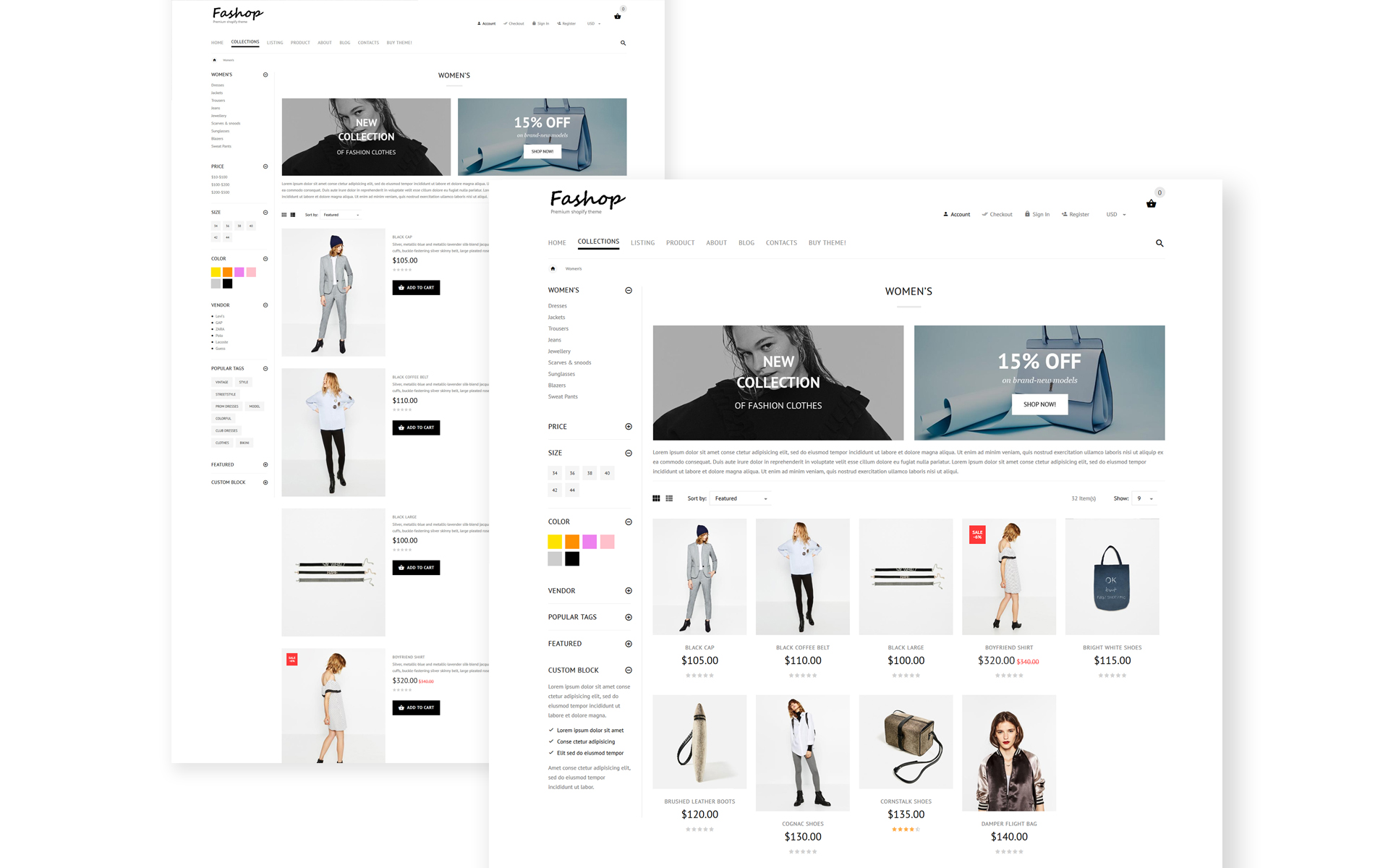Screen dimensions: 1396x868
Task: Select size 42 in front window
Action: [x=555, y=490]
